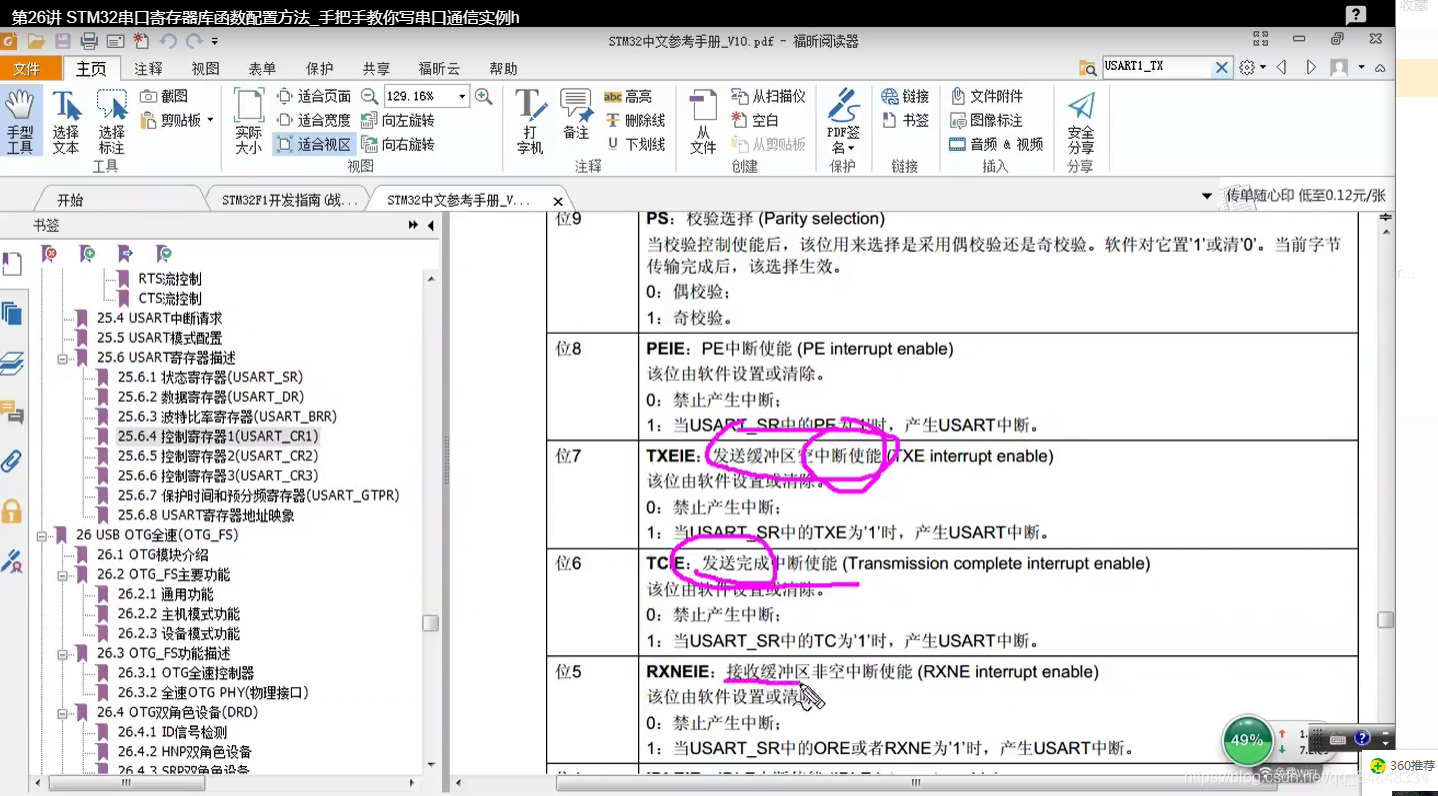This screenshot has width=1438, height=796.
Task: Click the bookmarks panel vertical scrollbar thumb
Action: point(430,623)
